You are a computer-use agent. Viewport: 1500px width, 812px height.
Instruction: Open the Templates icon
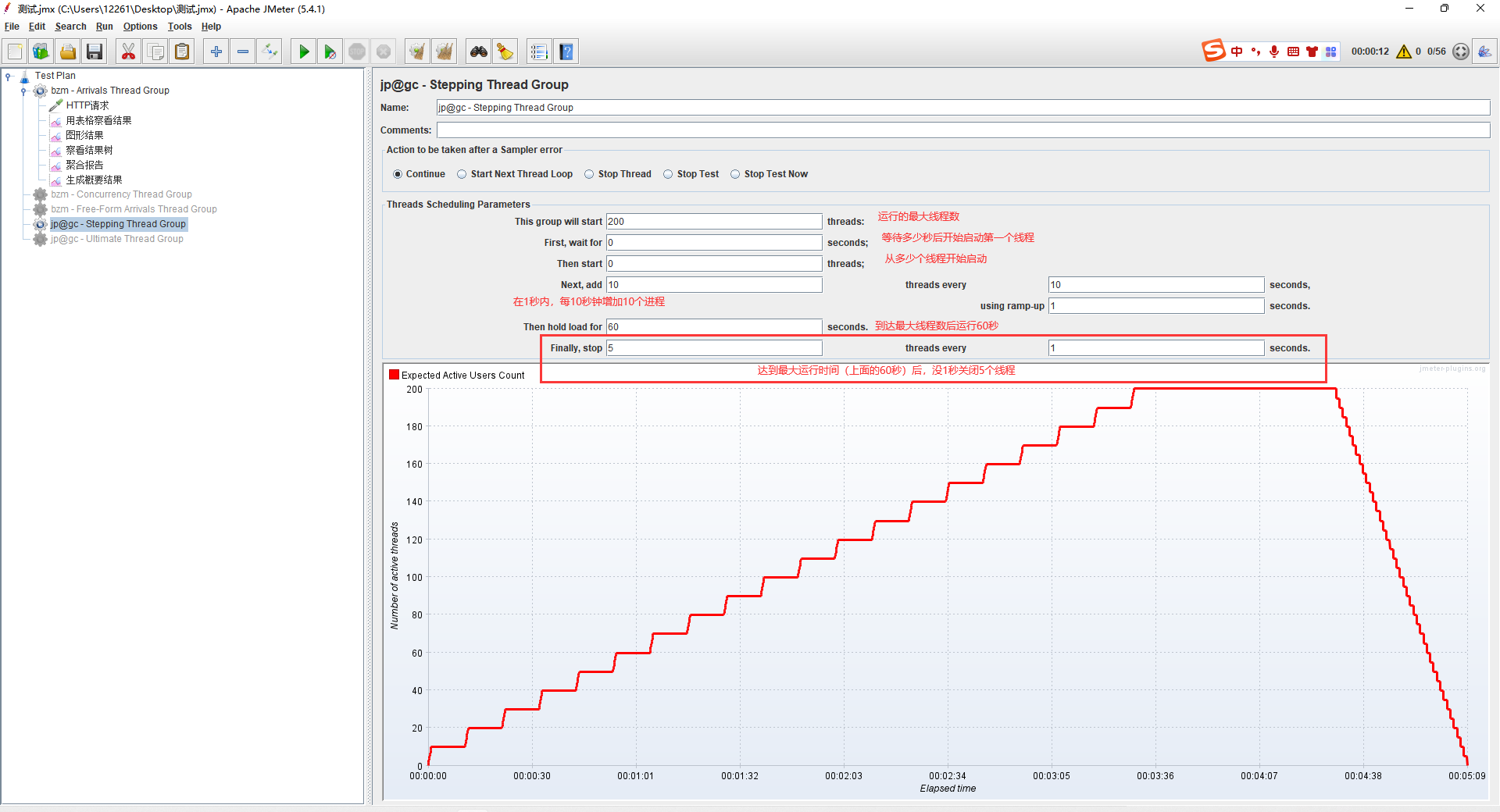(x=41, y=52)
